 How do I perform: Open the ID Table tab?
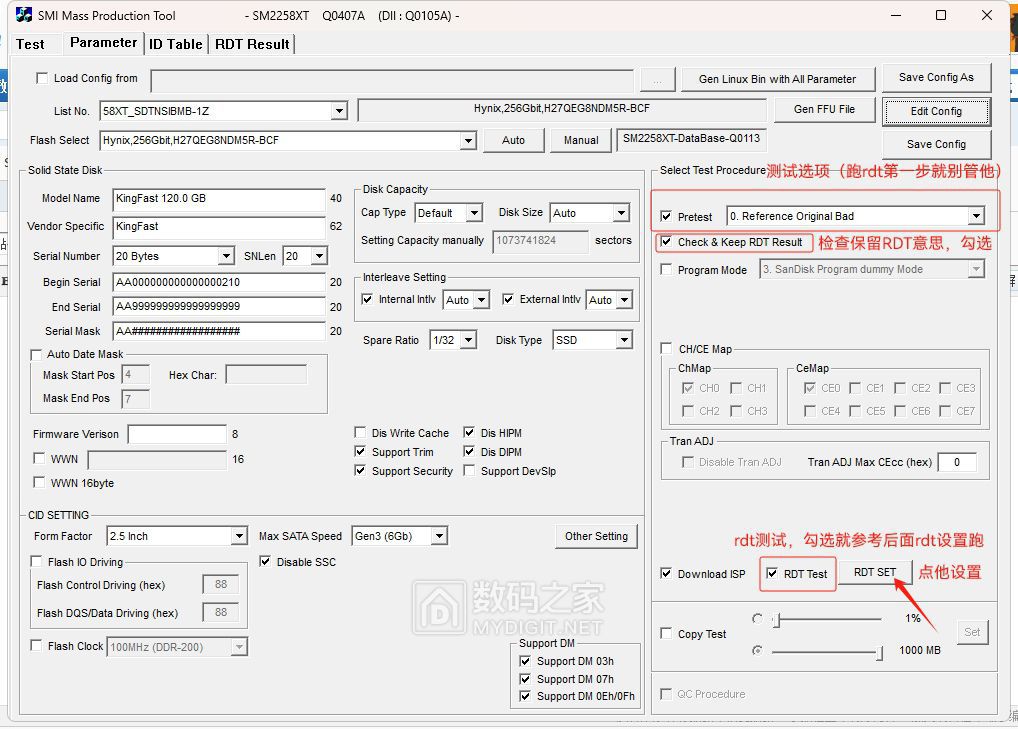[x=175, y=44]
